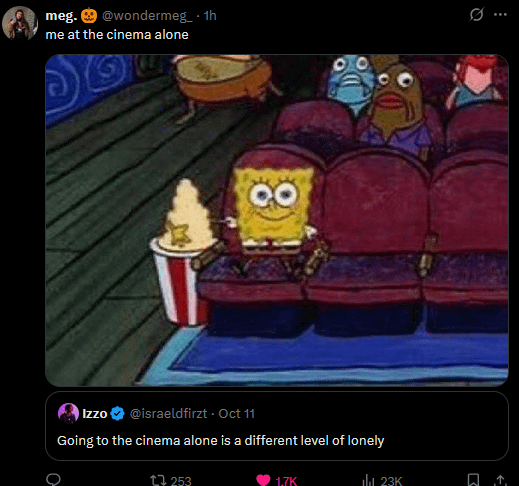The image size is (519, 486).
Task: Bookmark this tweet
Action: point(473,480)
